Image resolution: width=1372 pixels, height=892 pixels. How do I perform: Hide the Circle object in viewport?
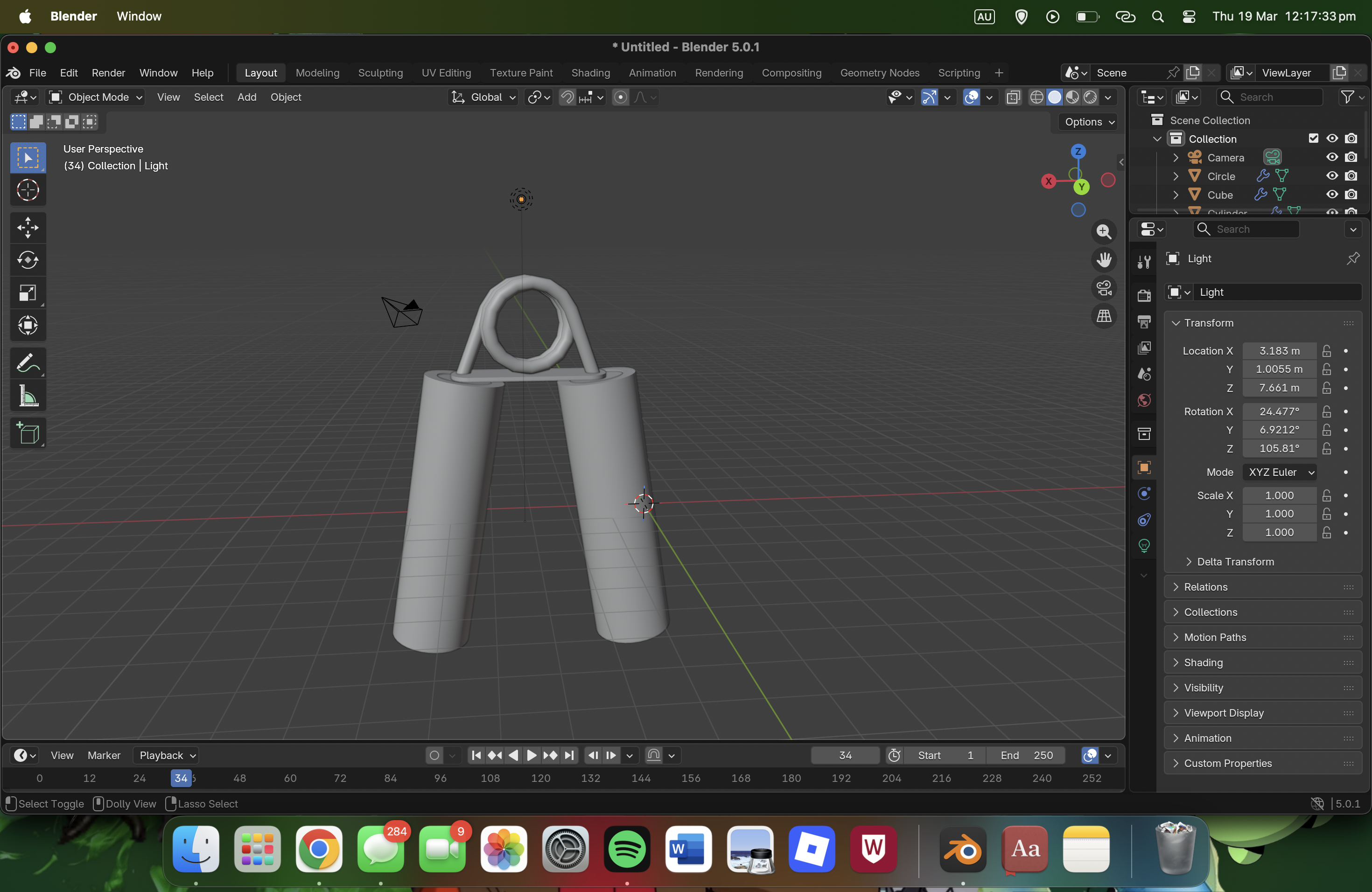tap(1332, 176)
